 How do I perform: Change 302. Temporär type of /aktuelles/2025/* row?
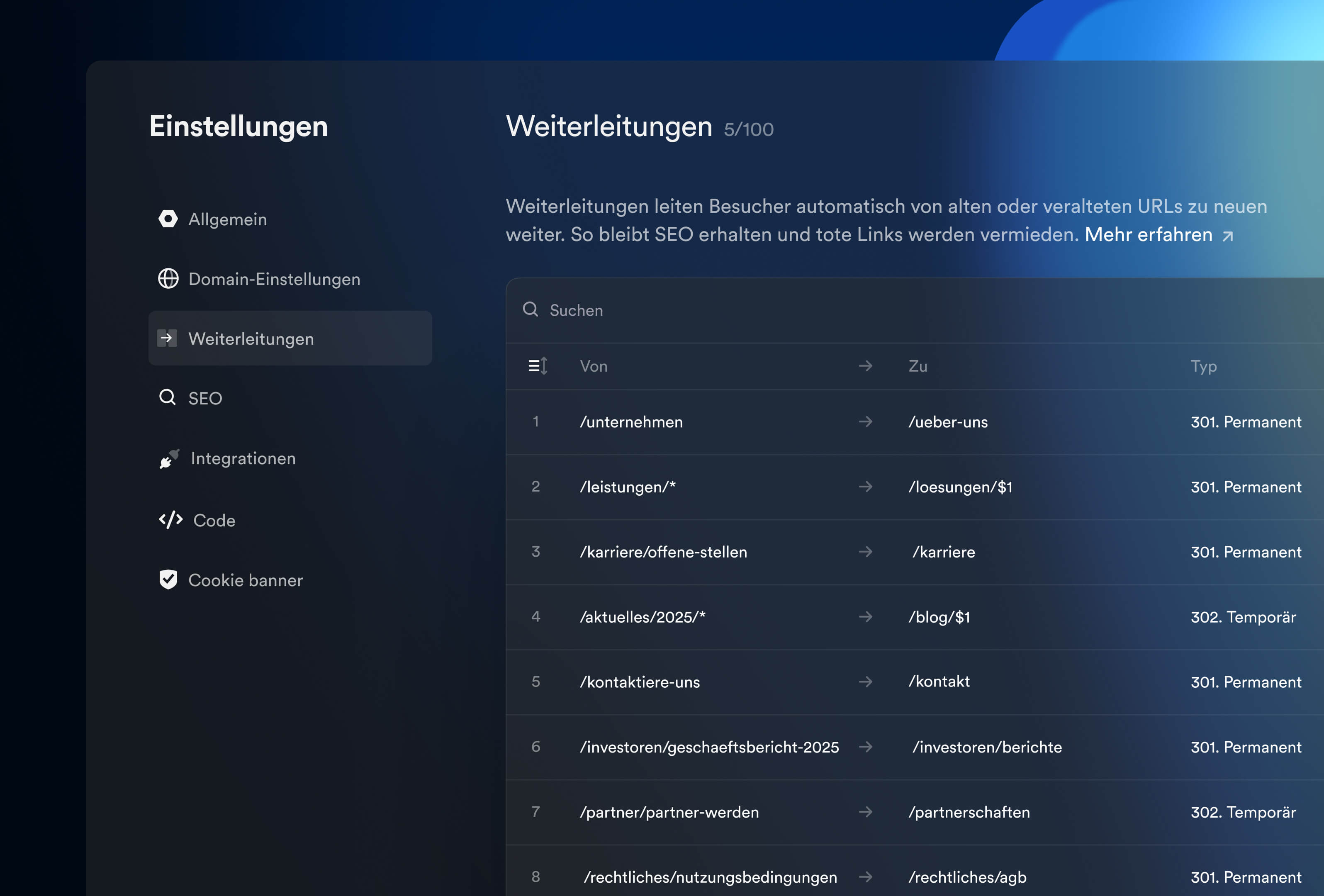tap(1243, 617)
